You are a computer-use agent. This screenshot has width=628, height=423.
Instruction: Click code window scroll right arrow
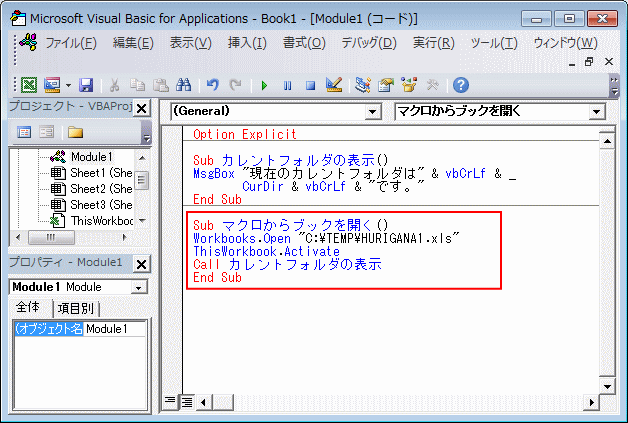591,402
